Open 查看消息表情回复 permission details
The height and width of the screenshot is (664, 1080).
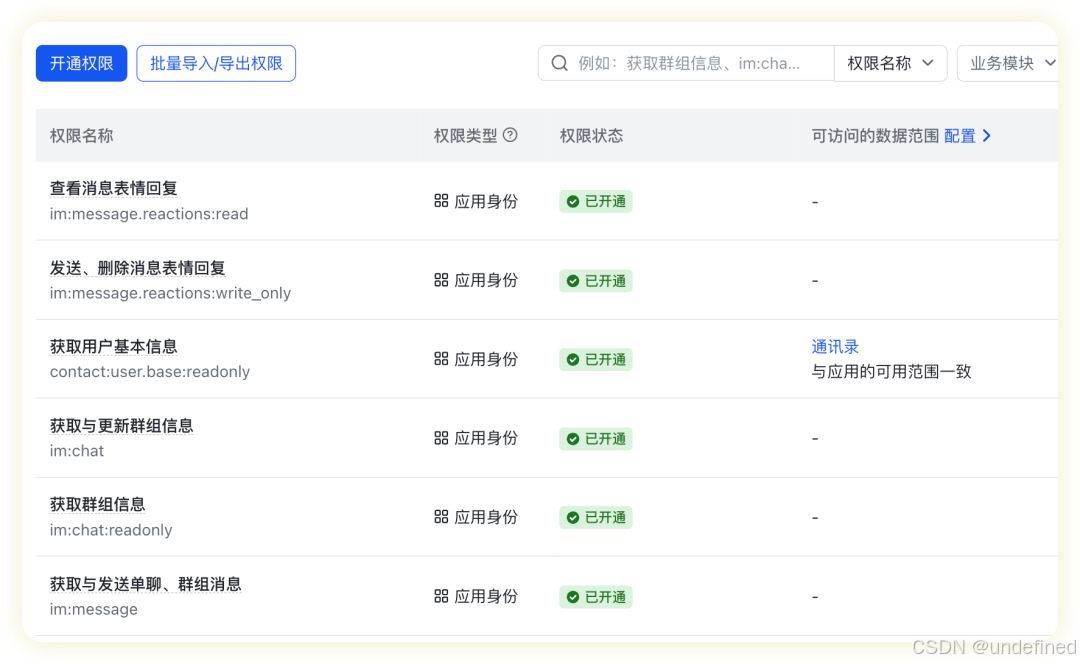click(113, 187)
